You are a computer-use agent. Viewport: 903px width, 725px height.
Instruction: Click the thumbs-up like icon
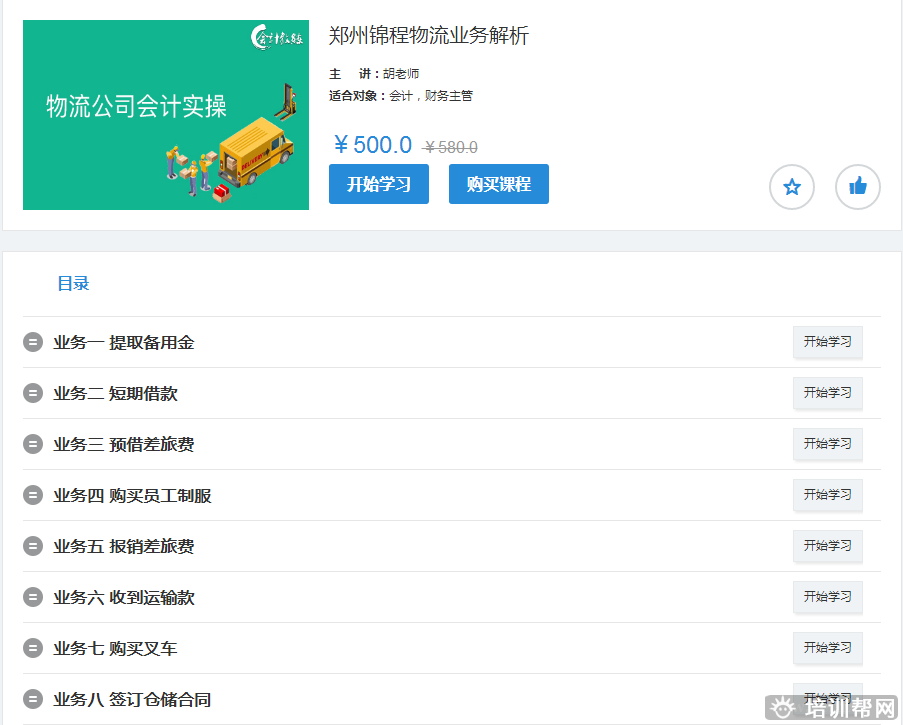(858, 187)
